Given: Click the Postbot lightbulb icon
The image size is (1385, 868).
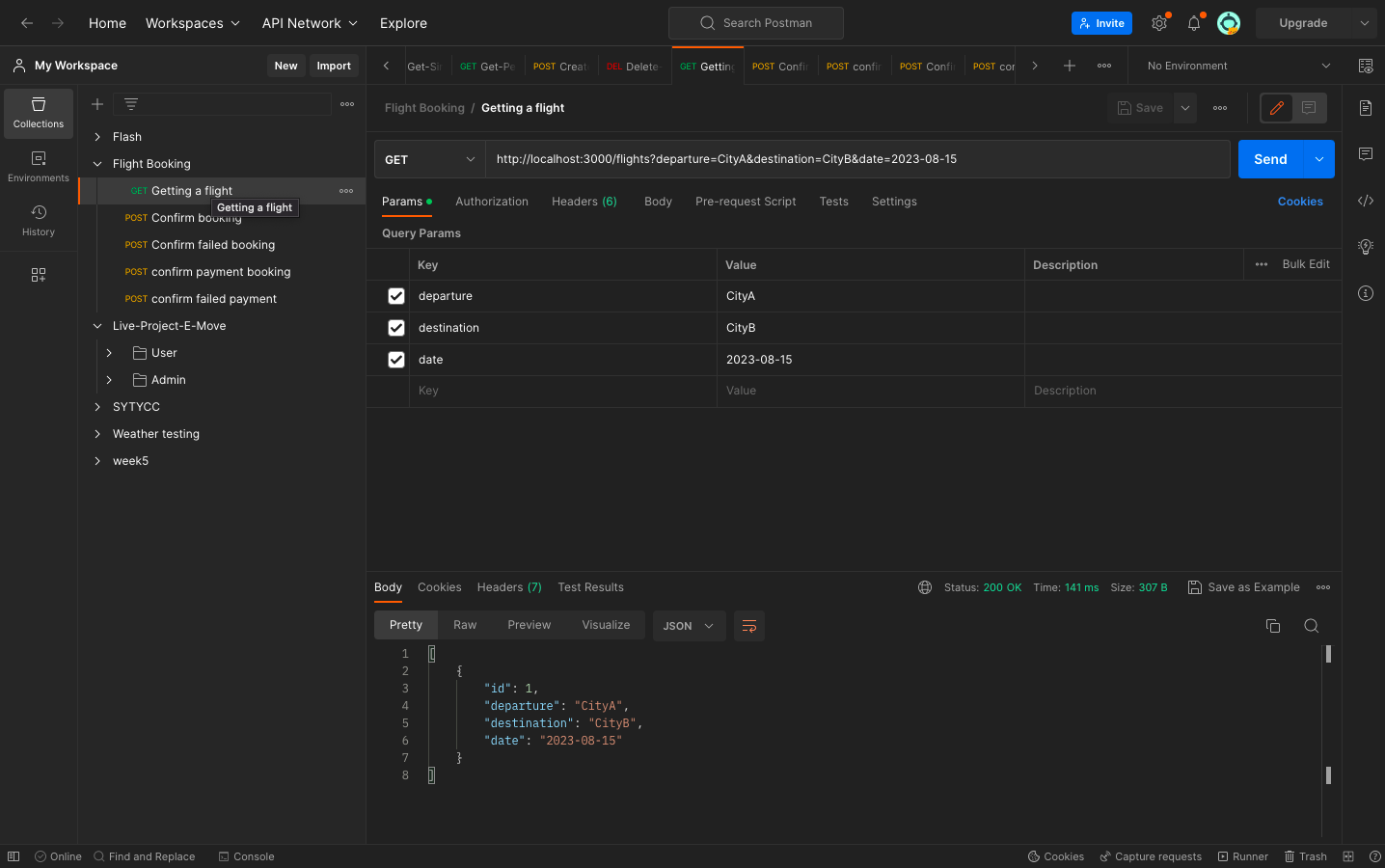Looking at the screenshot, I should 1365,246.
